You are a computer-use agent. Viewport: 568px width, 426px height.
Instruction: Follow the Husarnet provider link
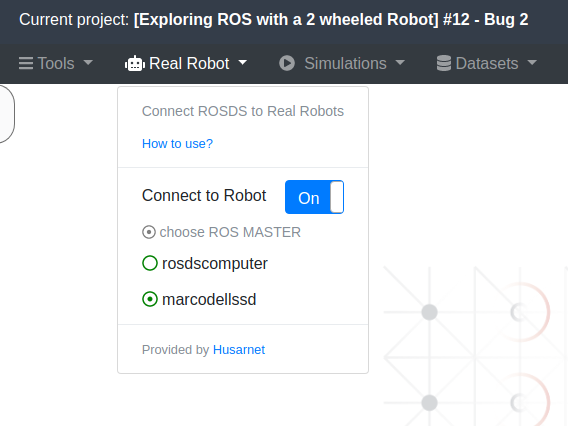tap(239, 350)
